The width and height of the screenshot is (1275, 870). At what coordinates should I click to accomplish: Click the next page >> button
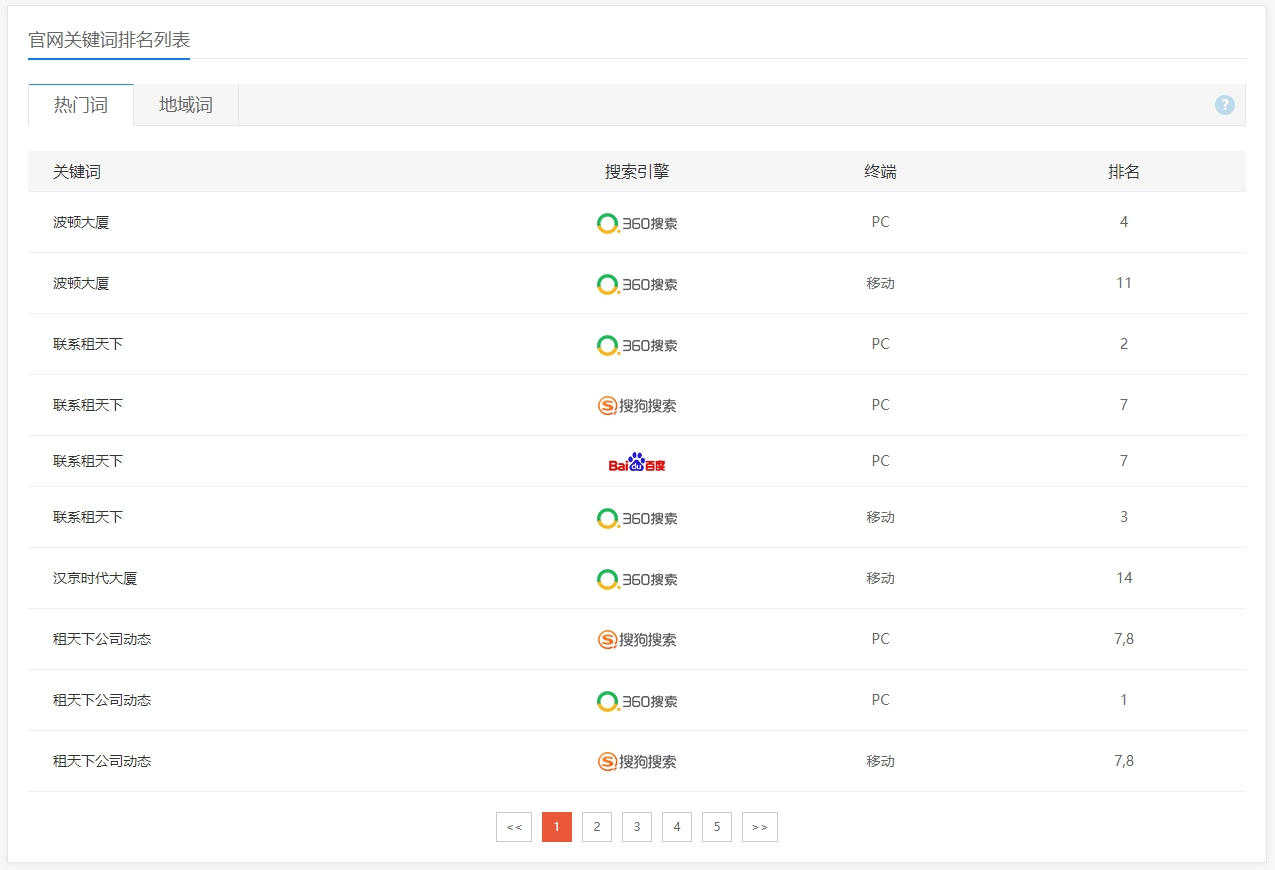[760, 827]
